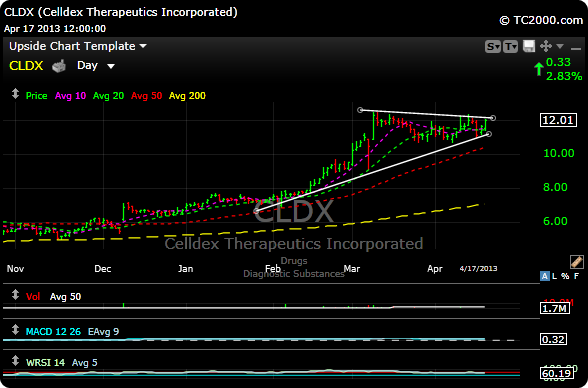The height and width of the screenshot is (388, 588).
Task: Click the Avg 10 magenta legend label
Action: pos(70,96)
